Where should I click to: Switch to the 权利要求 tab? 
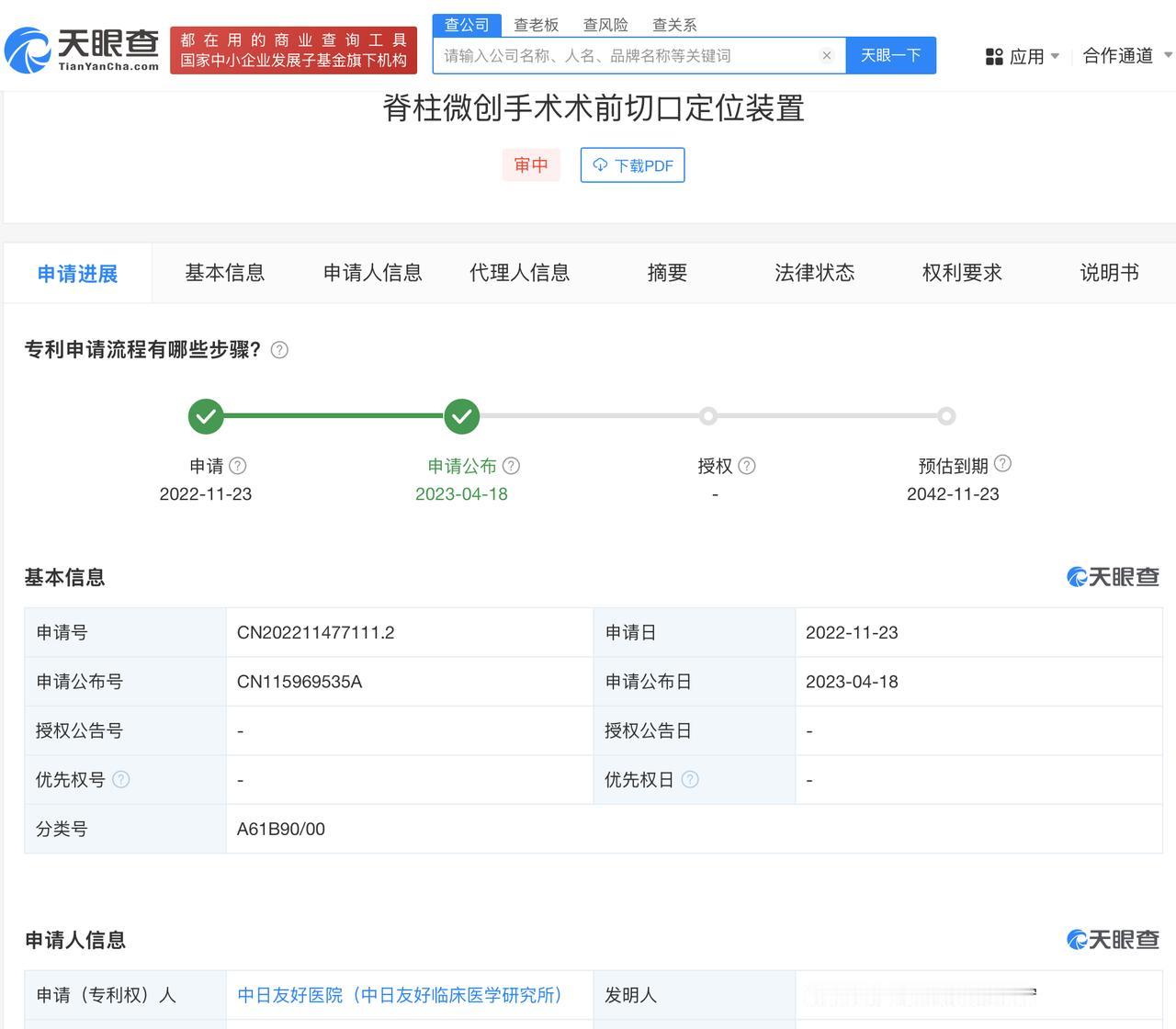tap(963, 273)
